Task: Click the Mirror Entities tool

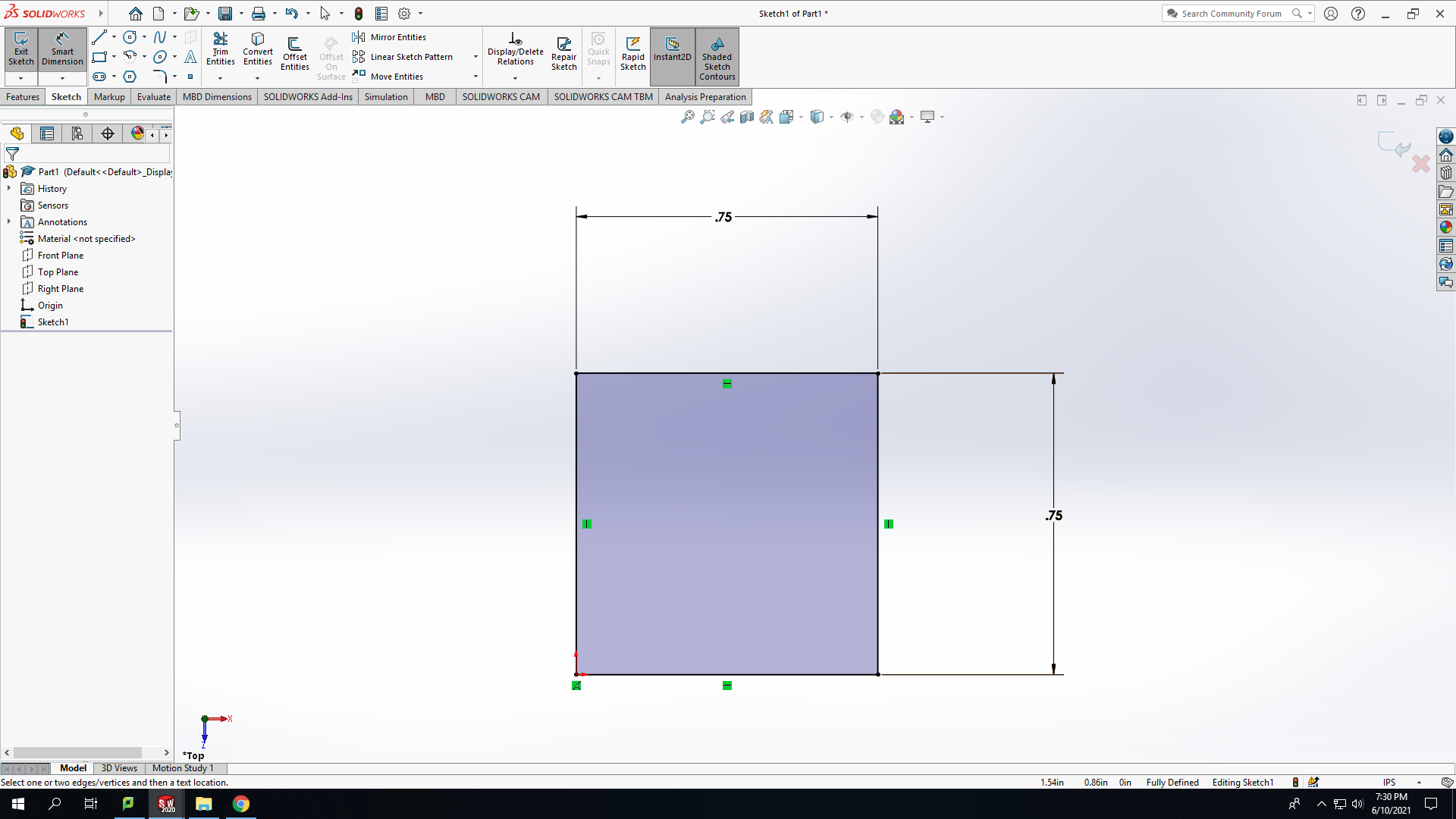Action: 389,37
